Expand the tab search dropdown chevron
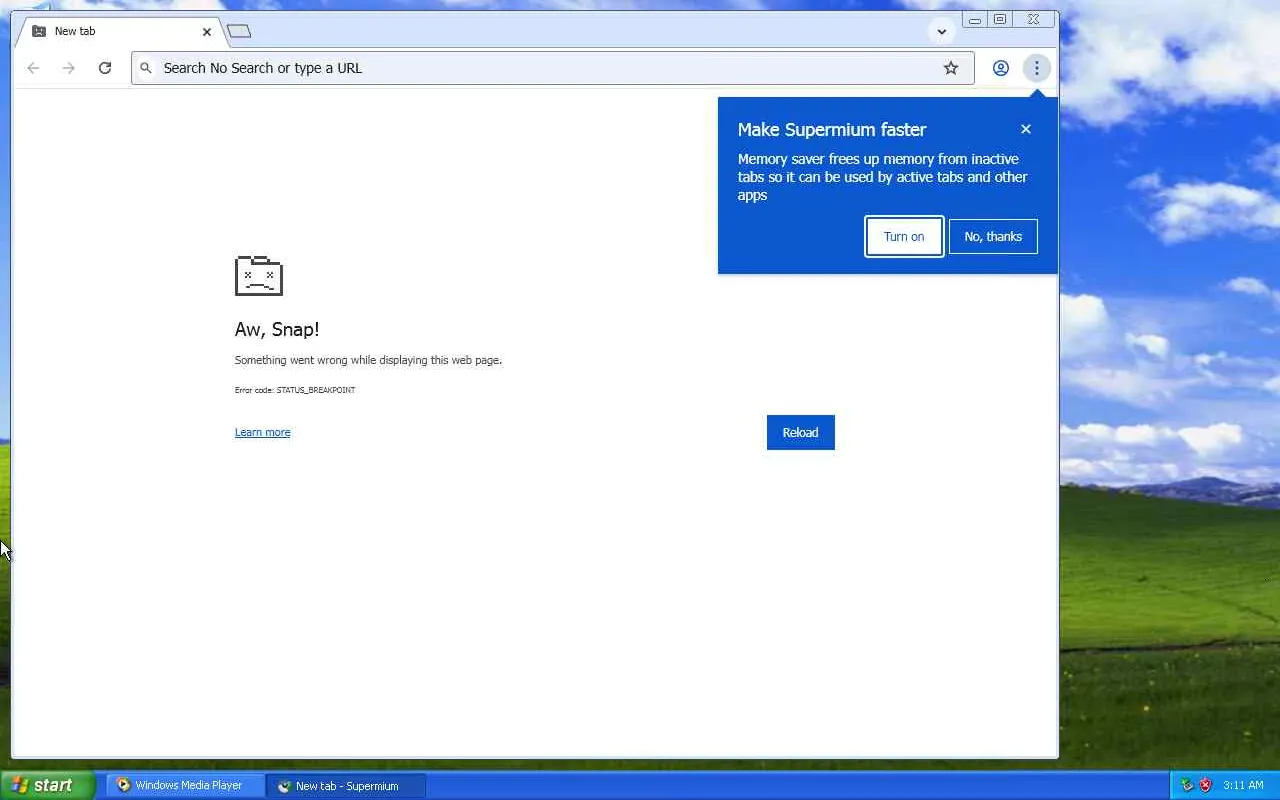Viewport: 1280px width, 800px height. [941, 31]
